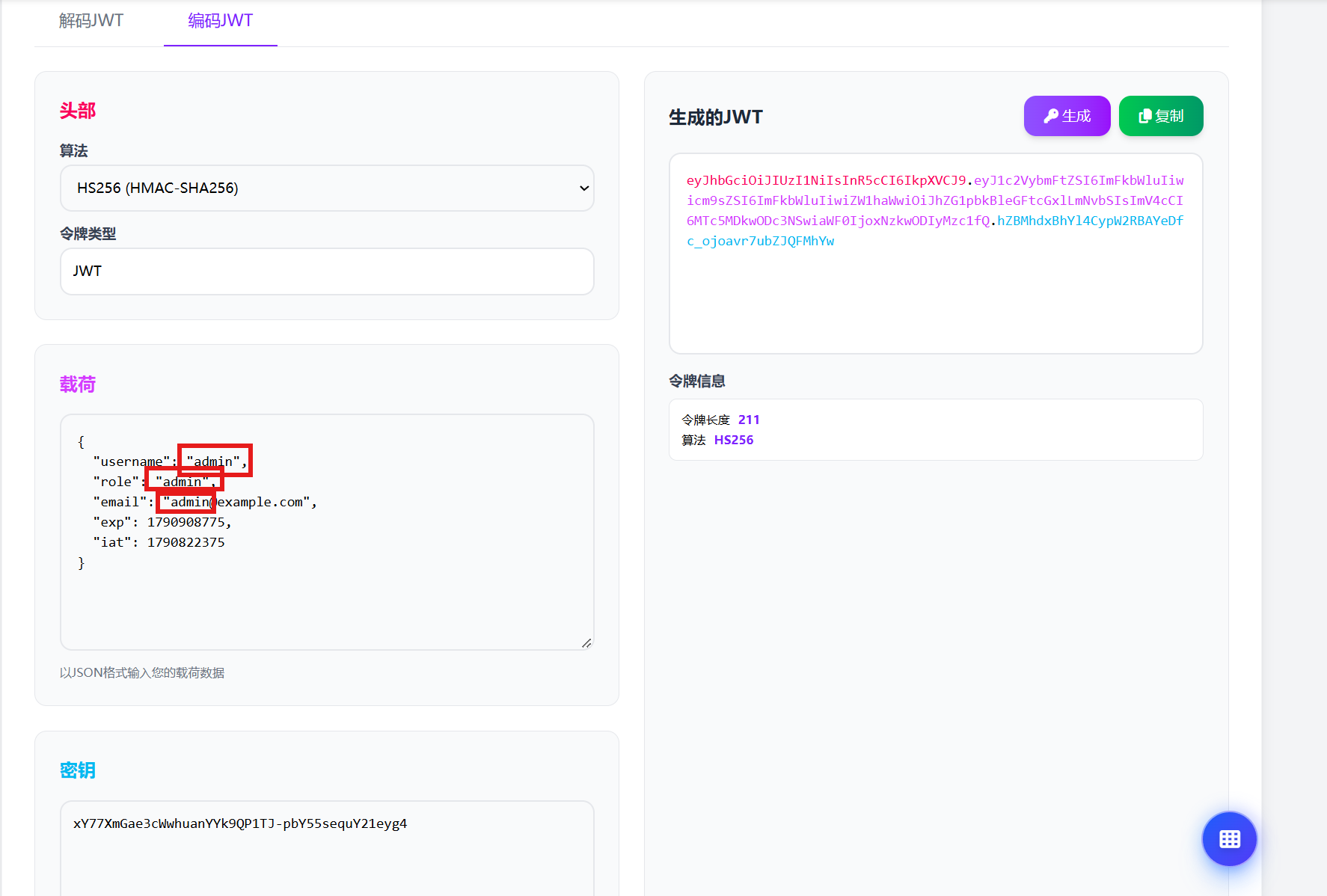
Task: Click the key icon on the 生成 button
Action: click(x=1051, y=116)
